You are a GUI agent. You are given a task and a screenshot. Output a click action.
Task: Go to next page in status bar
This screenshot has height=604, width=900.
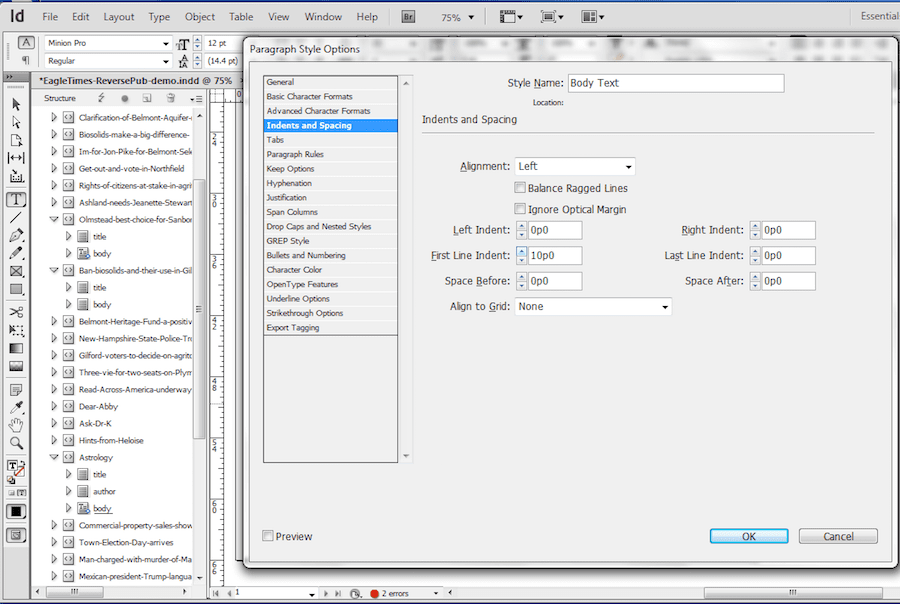point(326,594)
